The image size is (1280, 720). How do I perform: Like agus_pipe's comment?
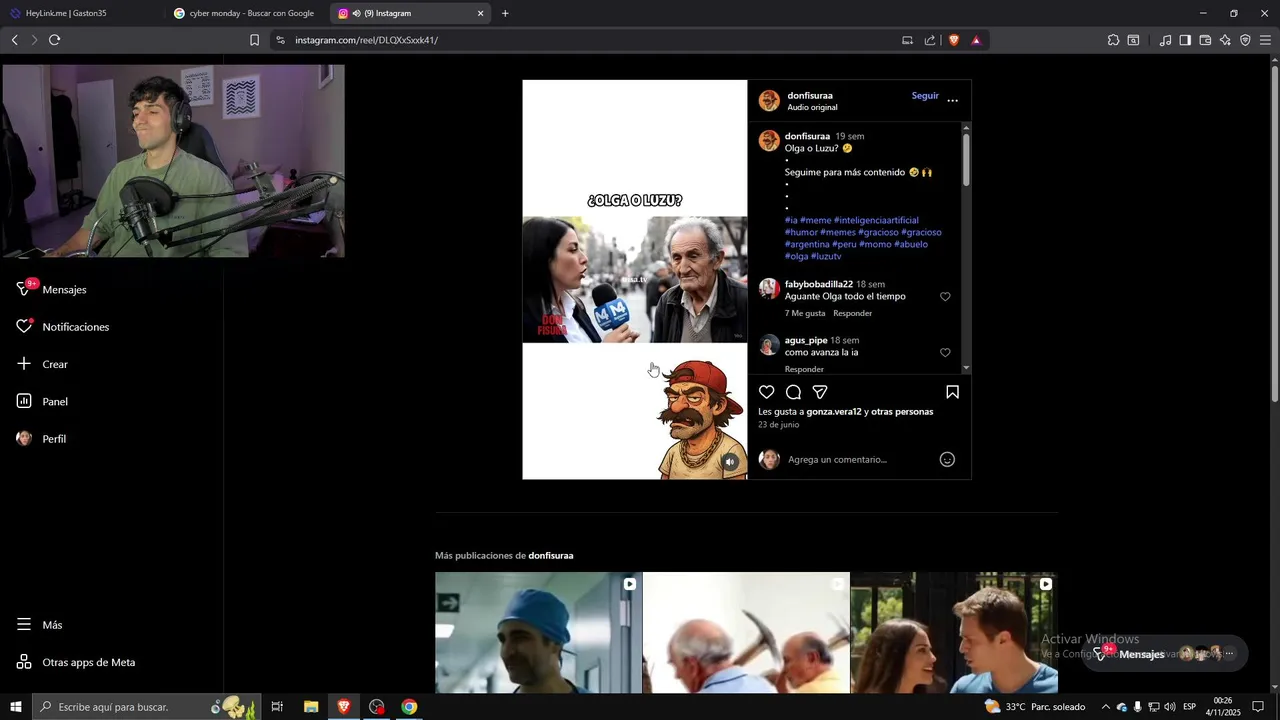pyautogui.click(x=945, y=353)
